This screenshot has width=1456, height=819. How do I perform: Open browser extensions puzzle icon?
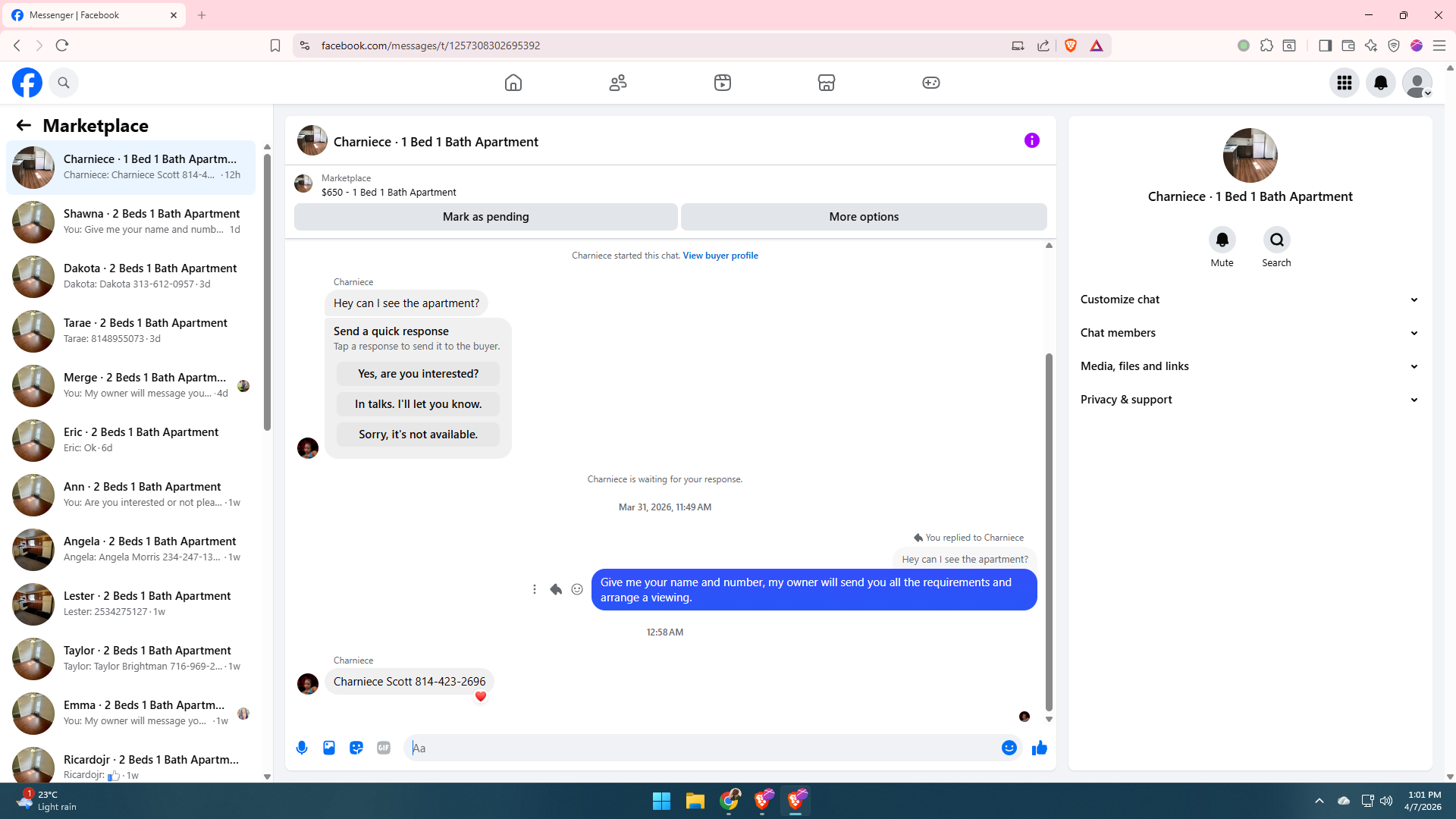(x=1266, y=45)
